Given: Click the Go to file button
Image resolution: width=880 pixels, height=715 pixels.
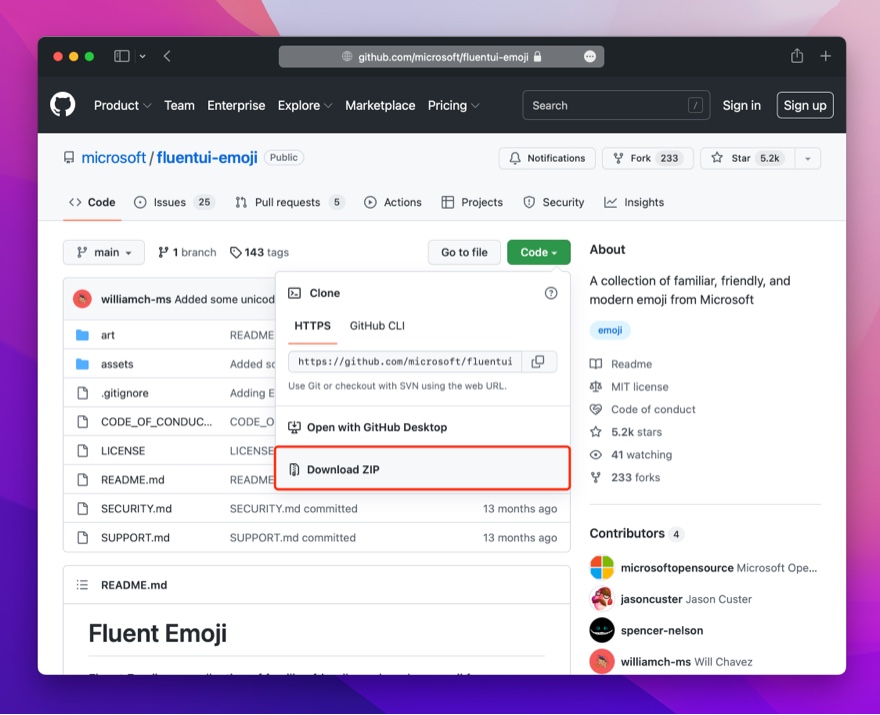Looking at the screenshot, I should [x=464, y=253].
